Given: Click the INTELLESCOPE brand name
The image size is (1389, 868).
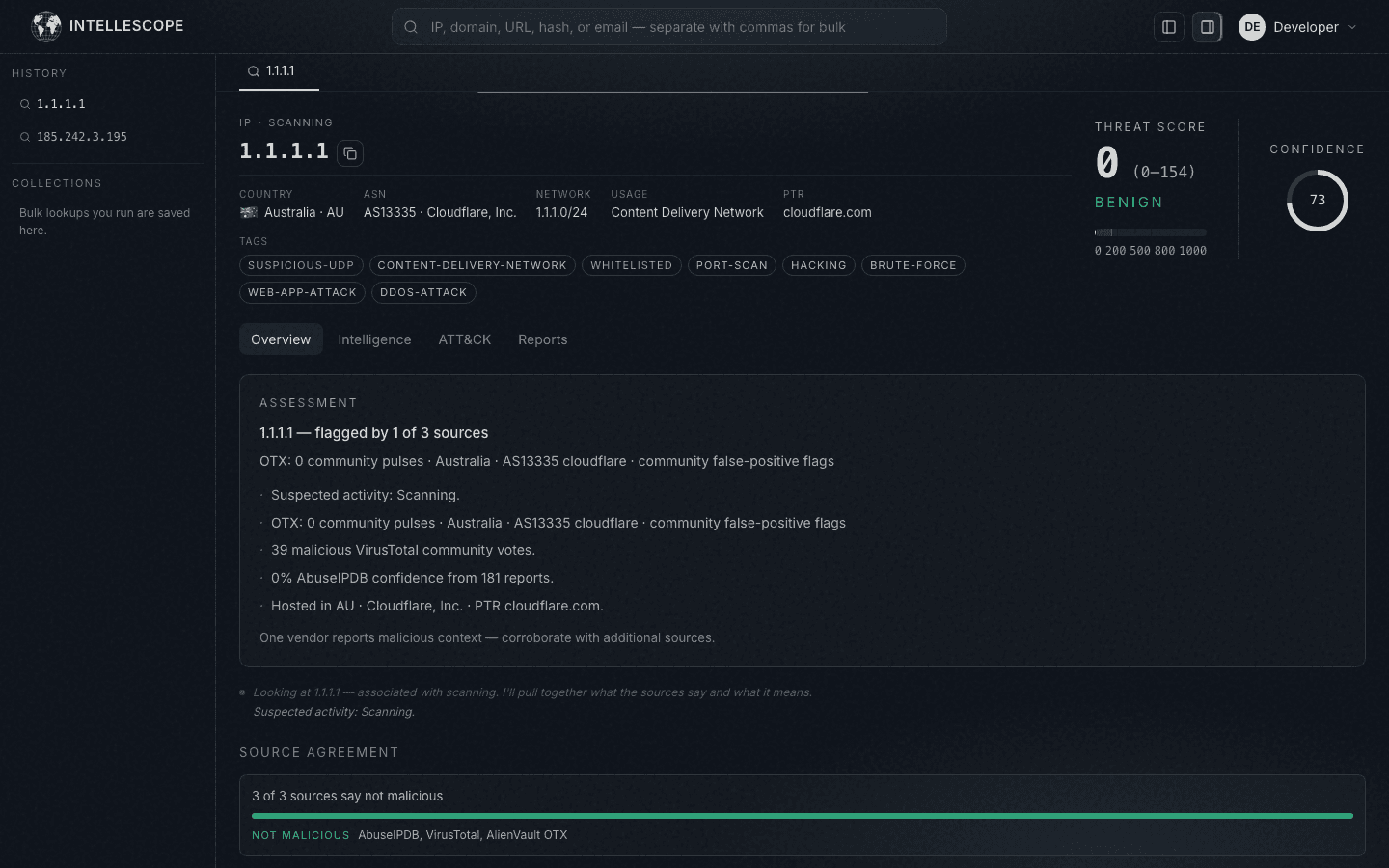Looking at the screenshot, I should [x=126, y=26].
